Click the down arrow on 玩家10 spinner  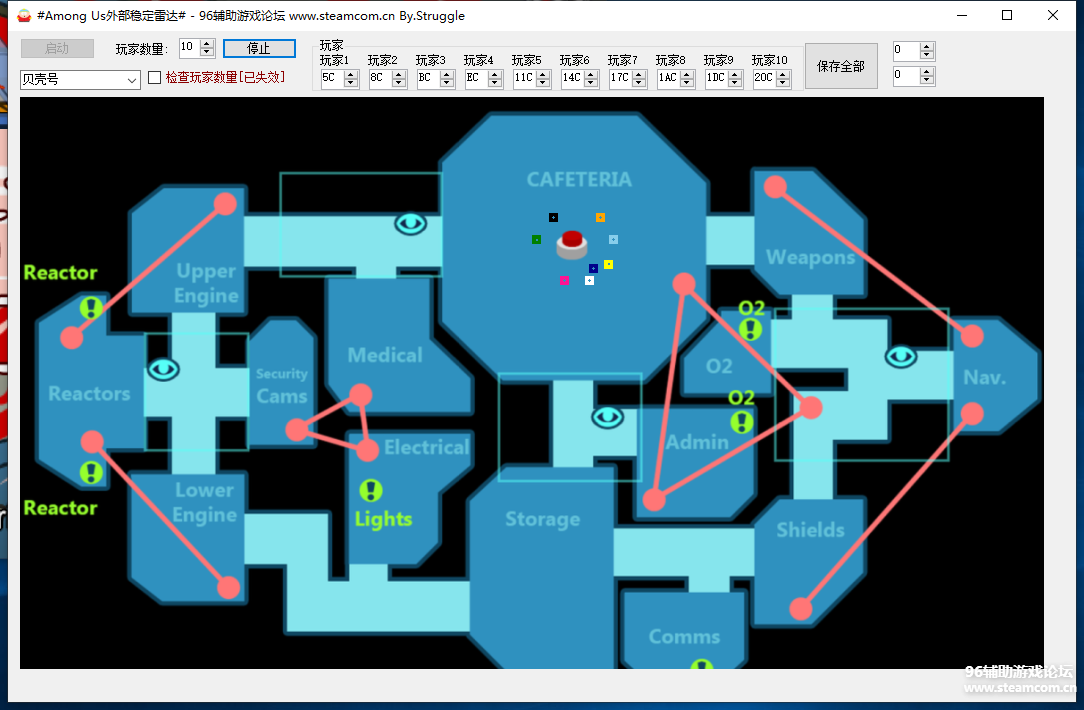[784, 83]
